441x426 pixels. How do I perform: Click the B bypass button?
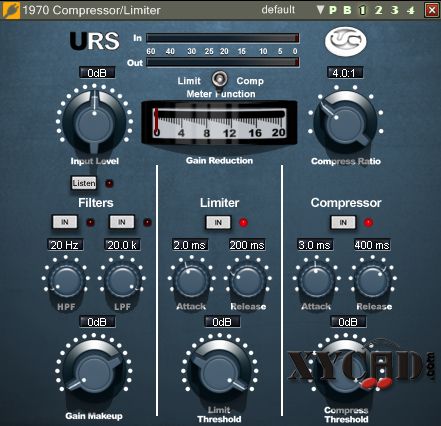347,10
